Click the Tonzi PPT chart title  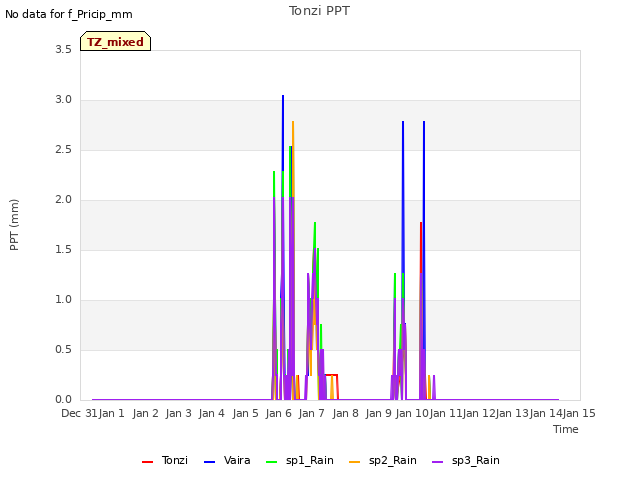(319, 11)
